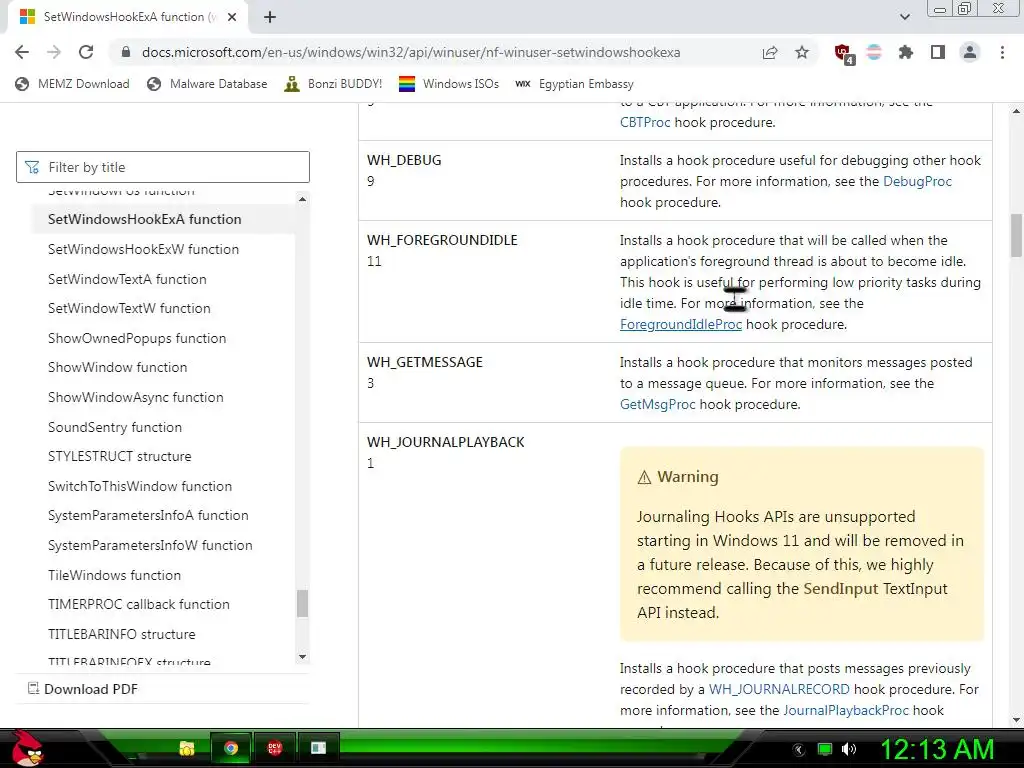This screenshot has width=1024, height=768.
Task: Open Malware Database bookmark
Action: tap(208, 84)
